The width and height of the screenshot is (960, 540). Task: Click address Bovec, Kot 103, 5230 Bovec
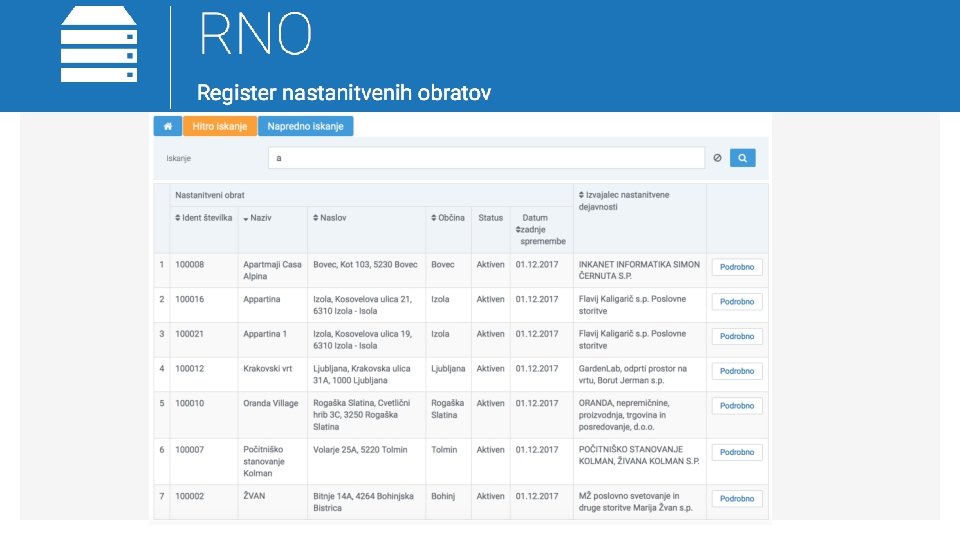point(366,264)
